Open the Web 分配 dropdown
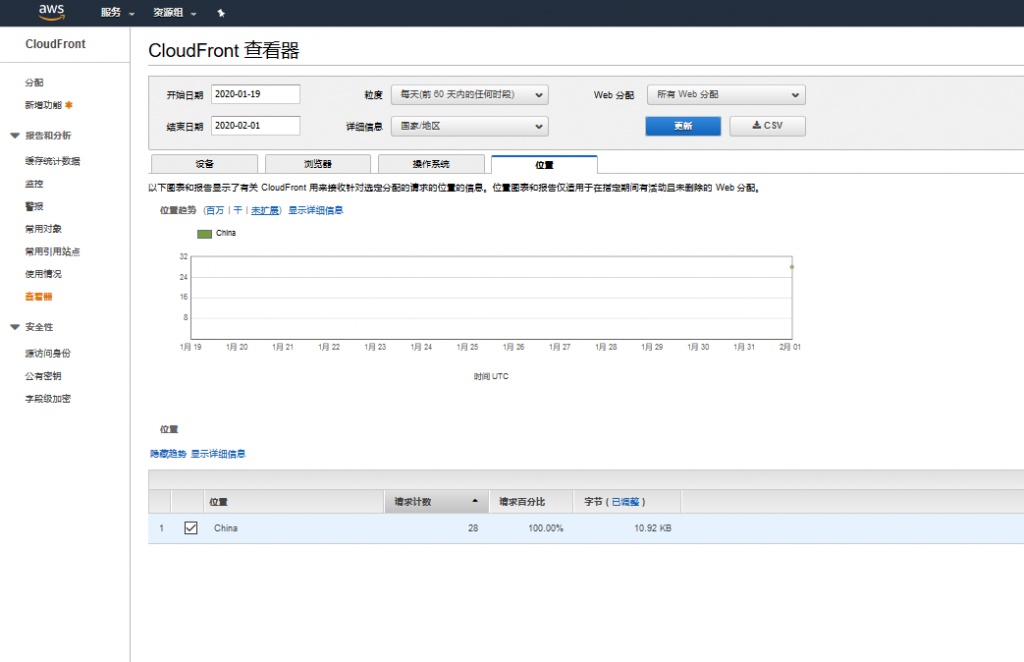This screenshot has height=662, width=1024. pos(726,95)
